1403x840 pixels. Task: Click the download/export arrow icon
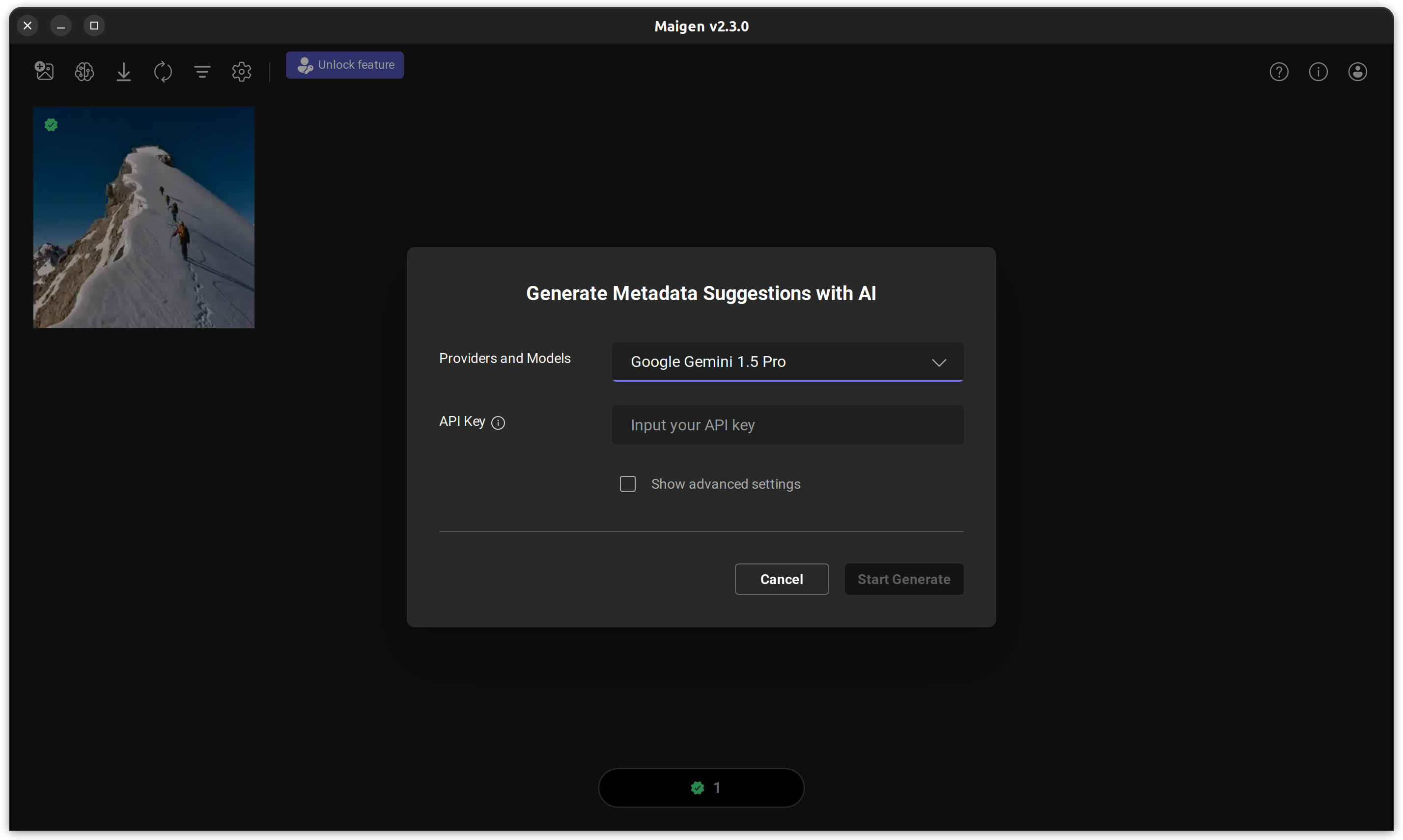123,71
